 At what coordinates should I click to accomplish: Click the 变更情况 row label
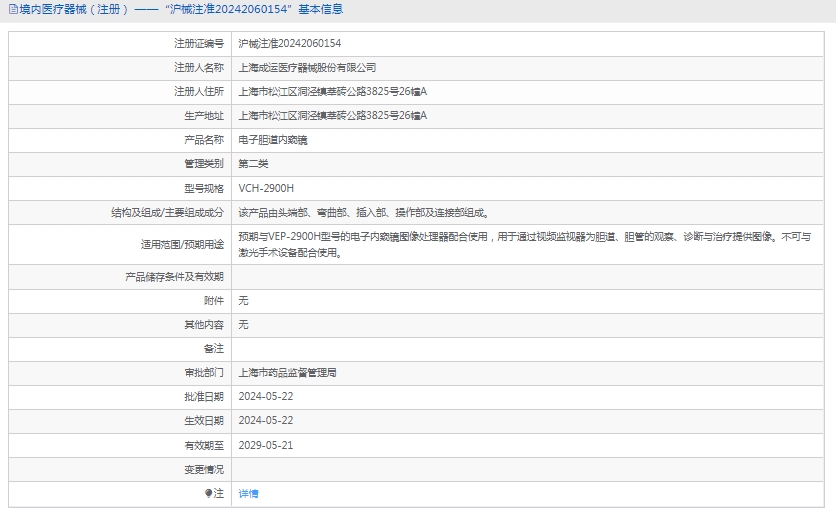point(203,469)
